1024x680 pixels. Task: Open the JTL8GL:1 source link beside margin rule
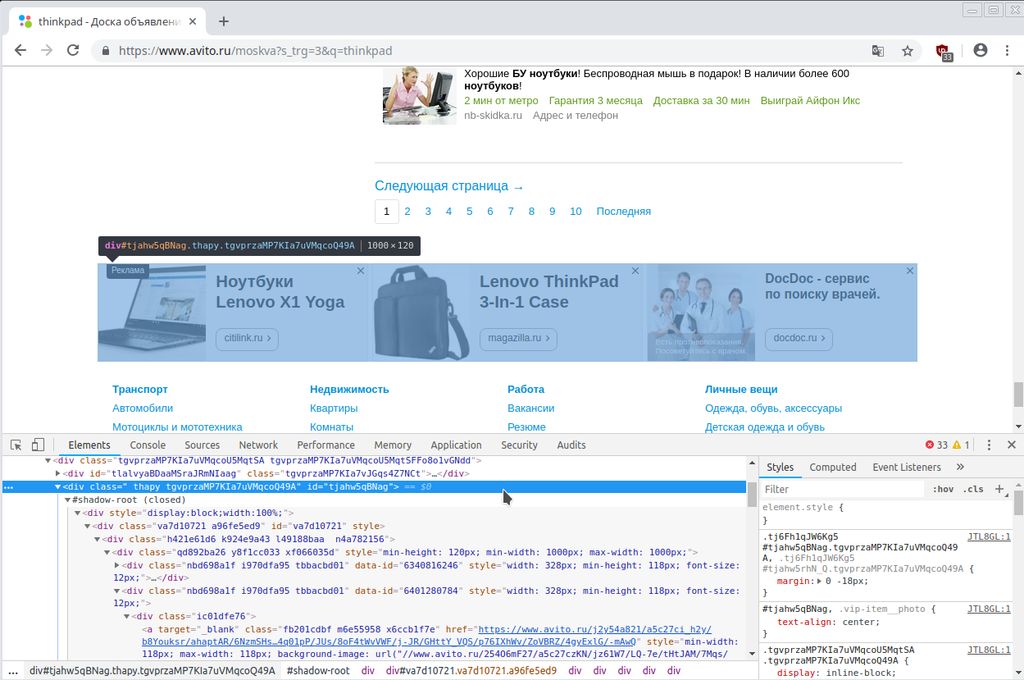[x=989, y=537]
